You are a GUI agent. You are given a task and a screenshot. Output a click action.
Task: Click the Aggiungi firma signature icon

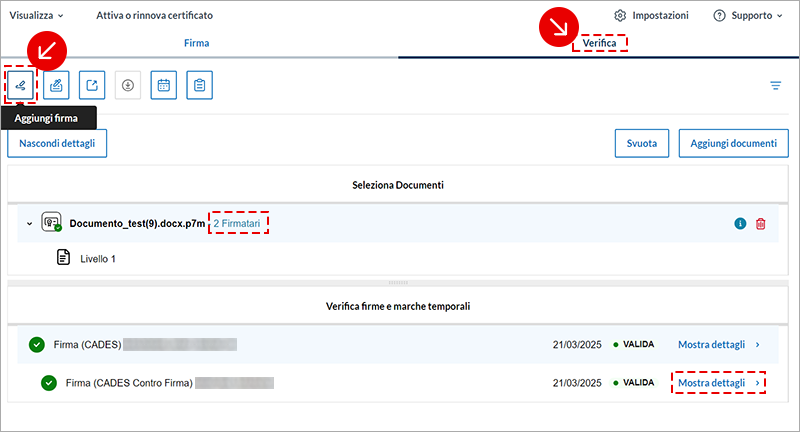point(21,85)
